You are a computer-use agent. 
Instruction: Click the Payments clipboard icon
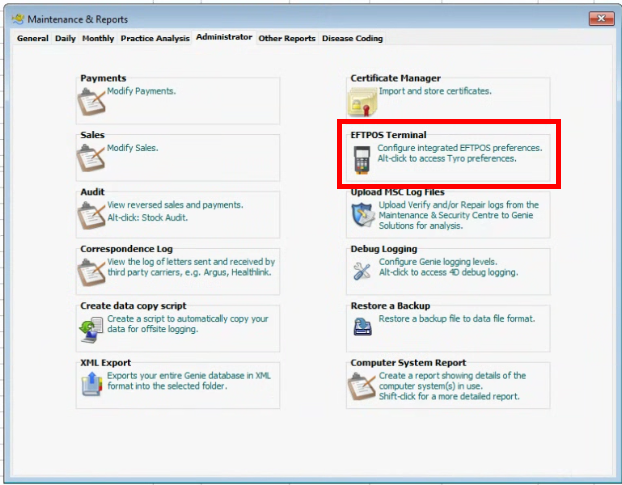tap(91, 101)
